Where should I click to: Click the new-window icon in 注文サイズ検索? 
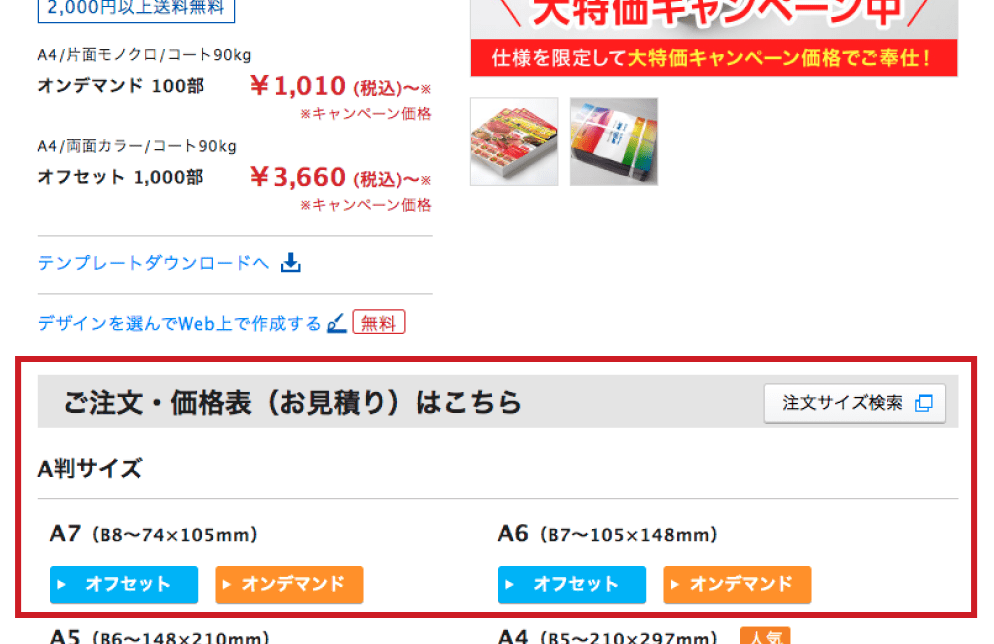coord(924,403)
